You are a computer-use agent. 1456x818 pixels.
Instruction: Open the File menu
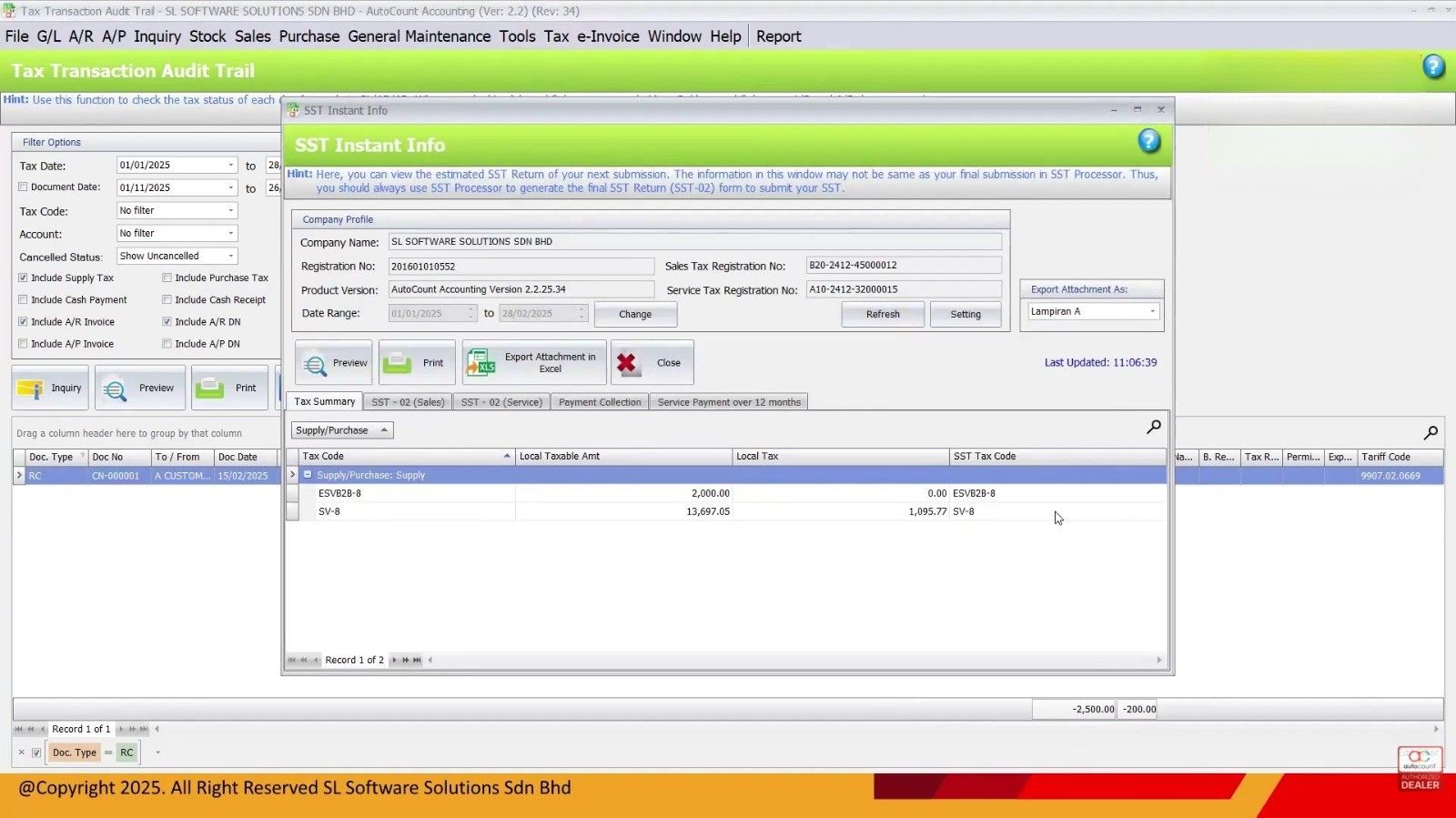[x=17, y=36]
